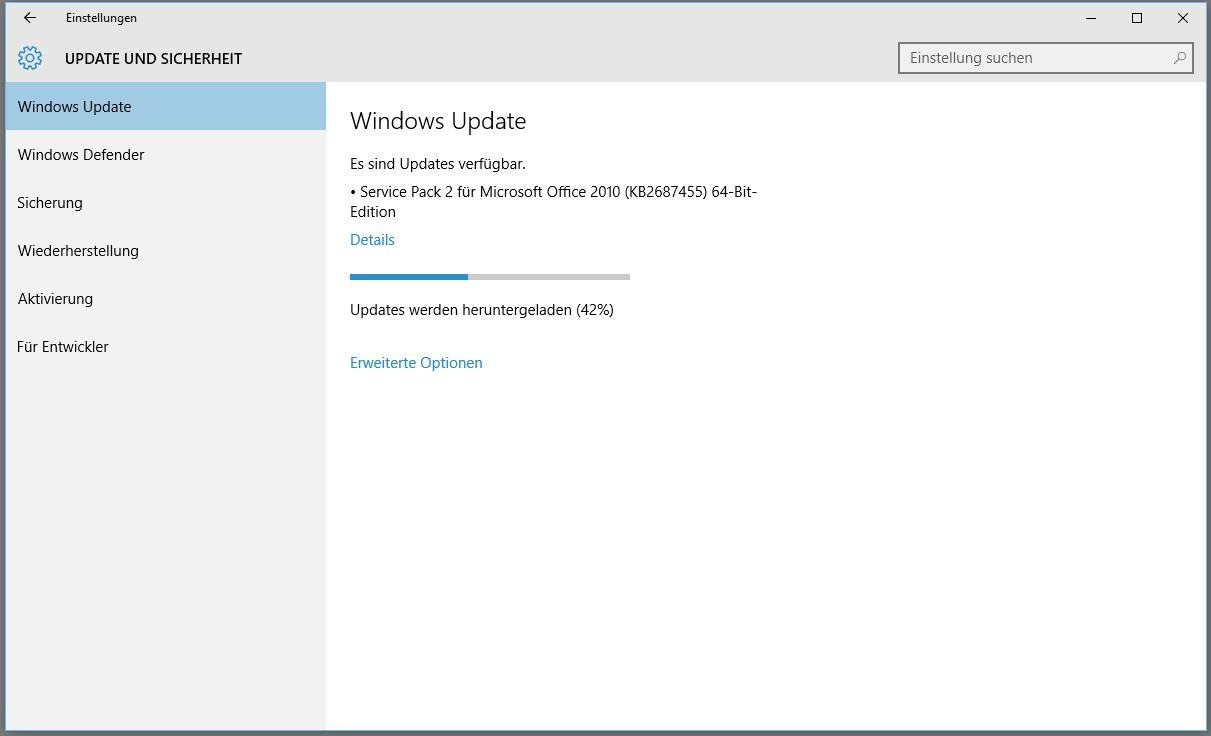Click the update download progress bar
1211x736 pixels.
[x=490, y=276]
